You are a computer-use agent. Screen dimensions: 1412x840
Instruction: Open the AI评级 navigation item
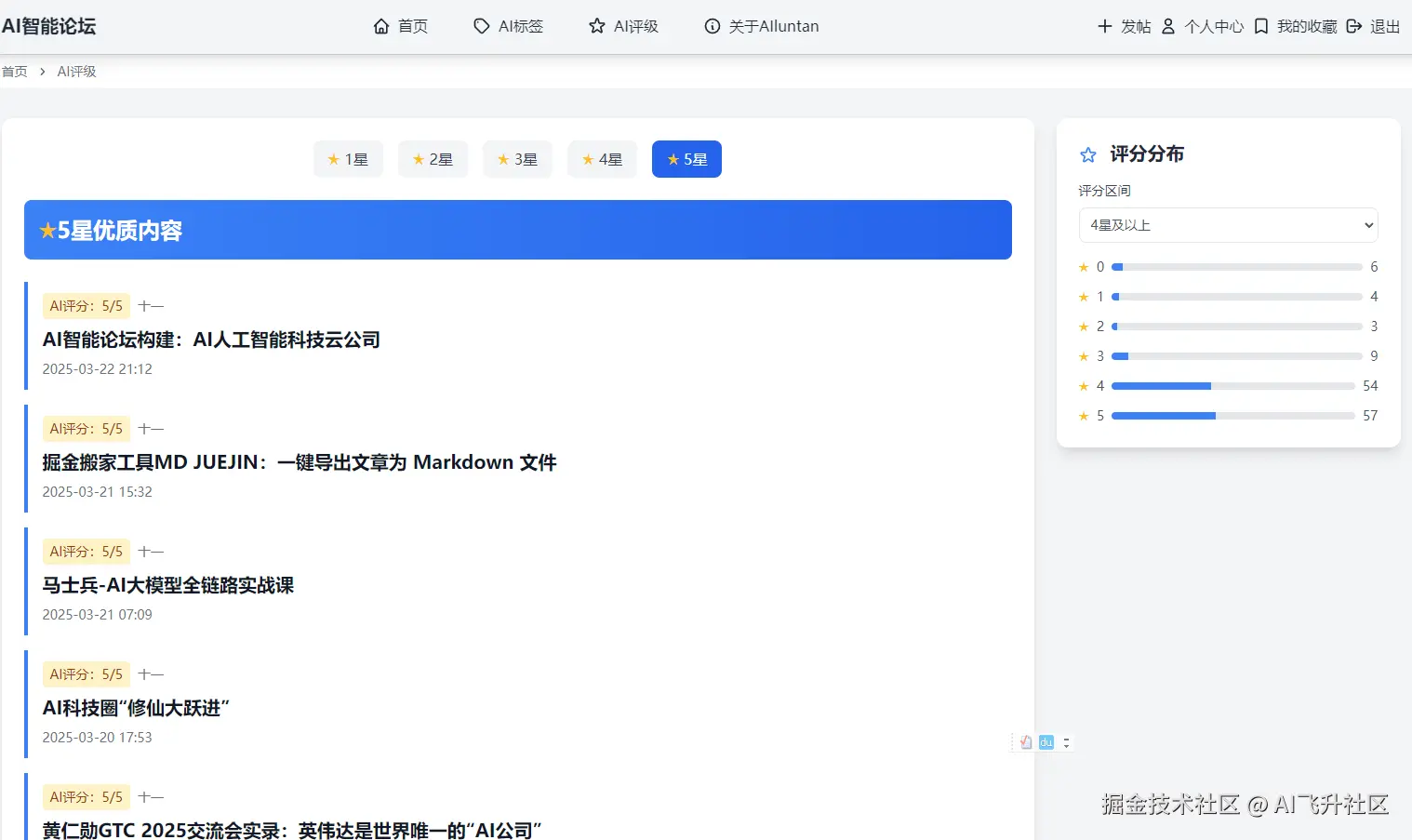[624, 26]
